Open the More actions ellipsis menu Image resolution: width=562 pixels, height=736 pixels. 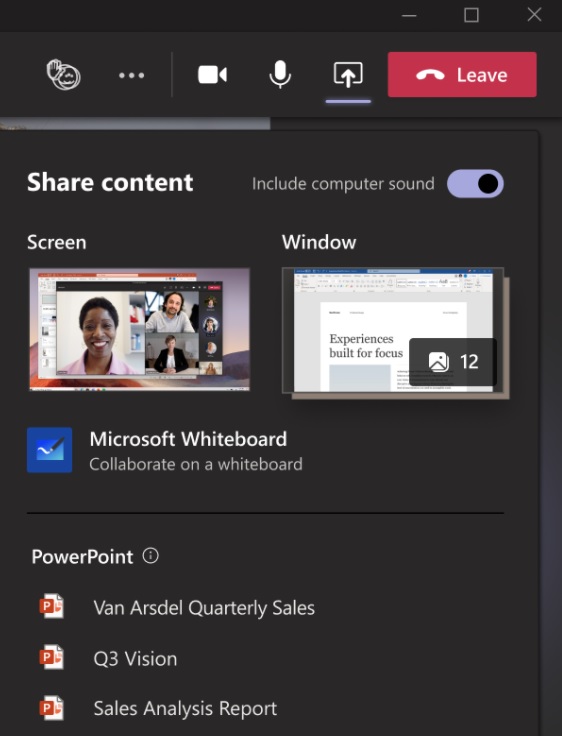click(131, 75)
